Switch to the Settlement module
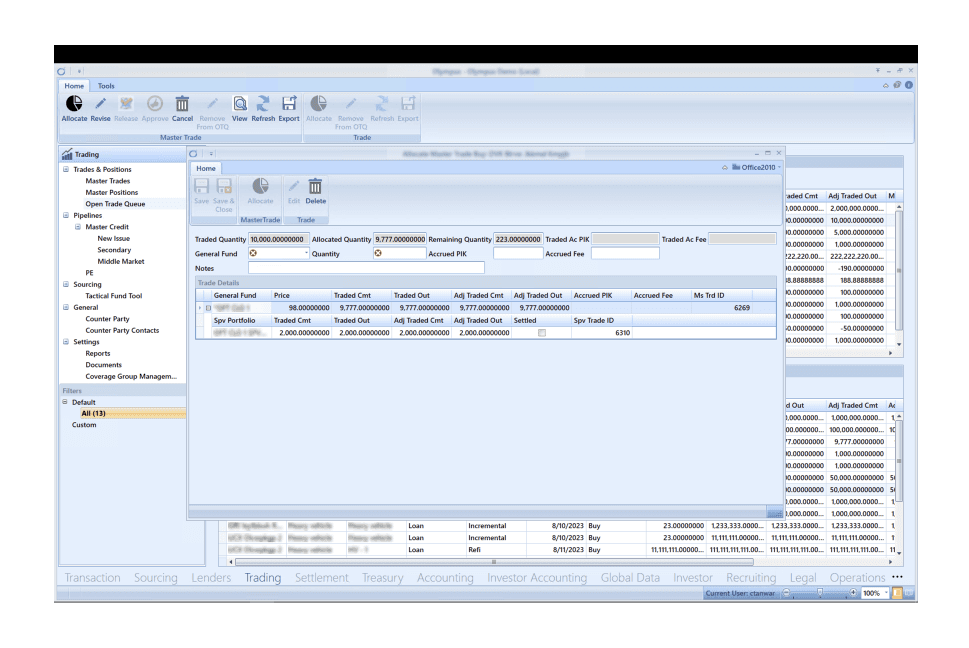Image resolution: width=969 pixels, height=648 pixels. (321, 578)
